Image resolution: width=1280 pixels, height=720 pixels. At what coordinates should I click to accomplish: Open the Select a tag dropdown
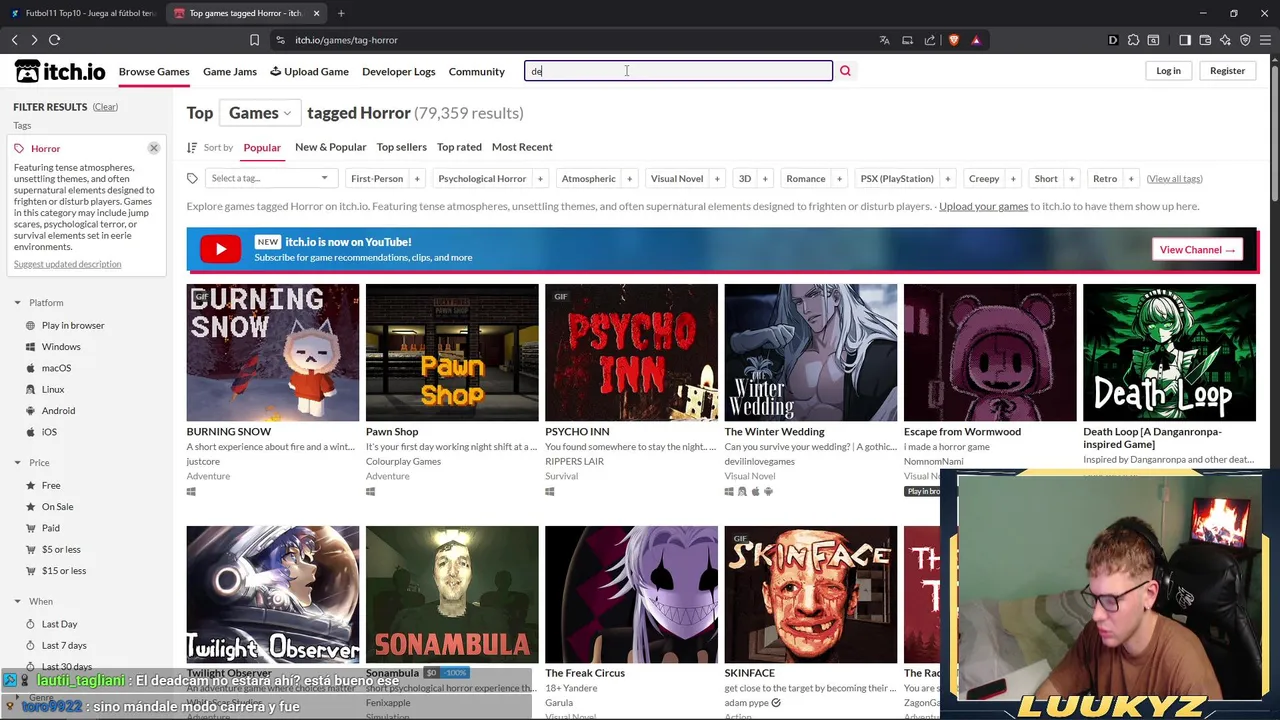click(x=269, y=179)
